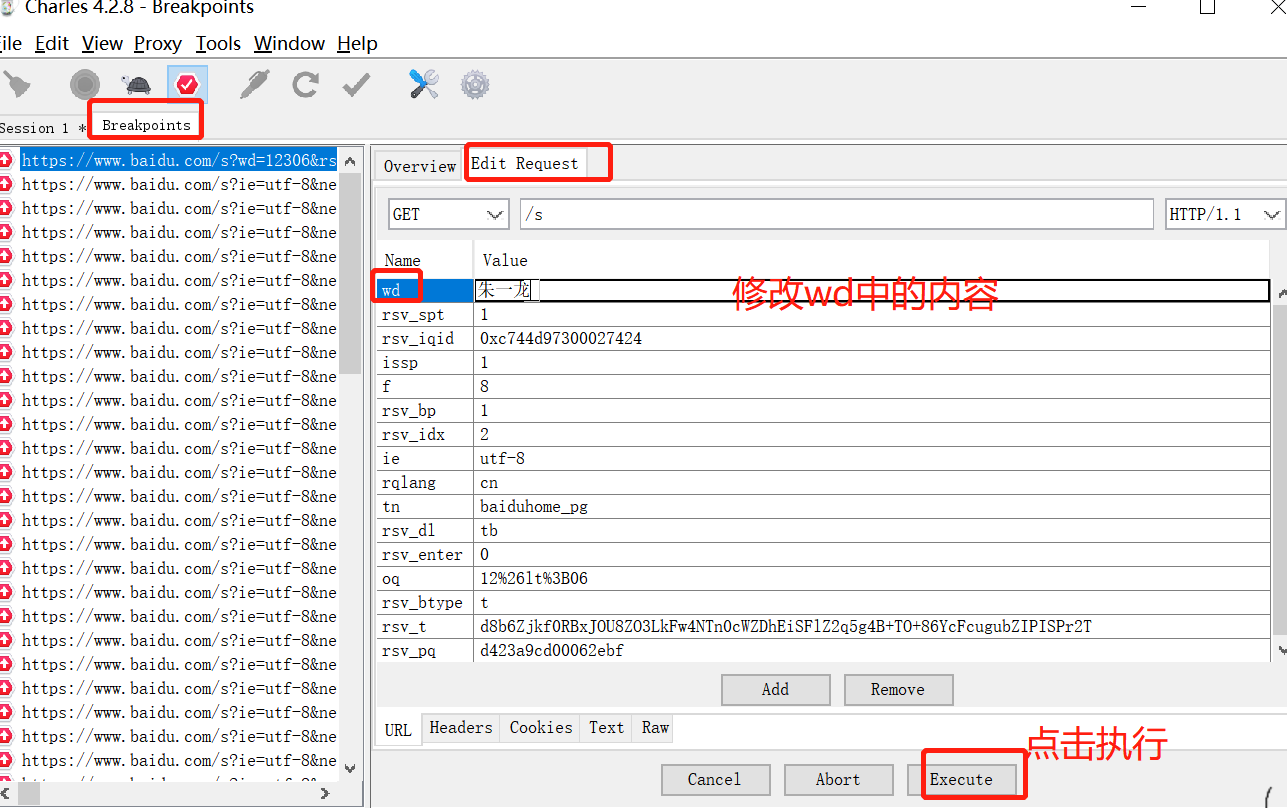
Task: Select the rsv_spt parameter row
Action: coord(823,314)
